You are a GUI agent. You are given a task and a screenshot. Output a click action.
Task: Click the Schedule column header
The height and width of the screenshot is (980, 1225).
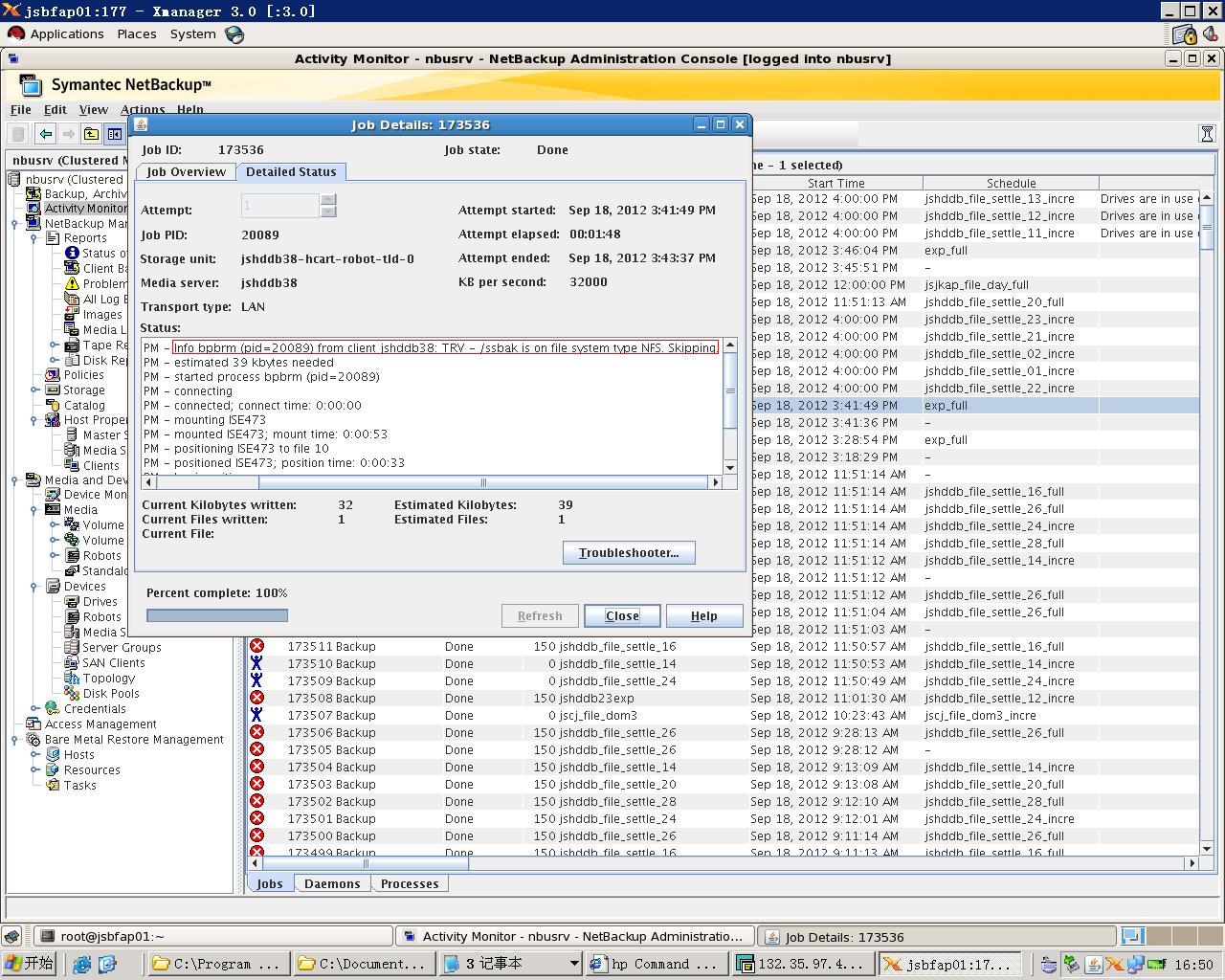1011,183
